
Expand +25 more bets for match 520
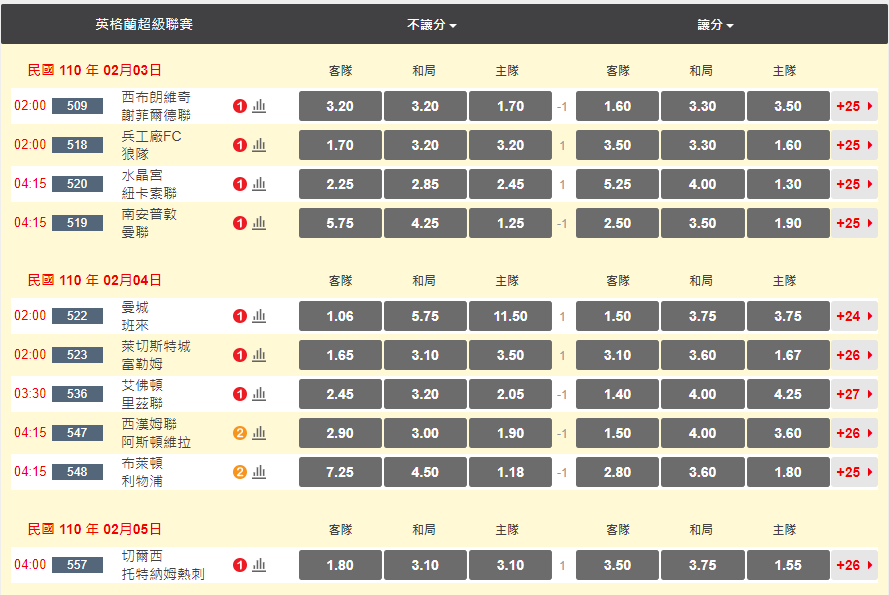pyautogui.click(x=854, y=184)
